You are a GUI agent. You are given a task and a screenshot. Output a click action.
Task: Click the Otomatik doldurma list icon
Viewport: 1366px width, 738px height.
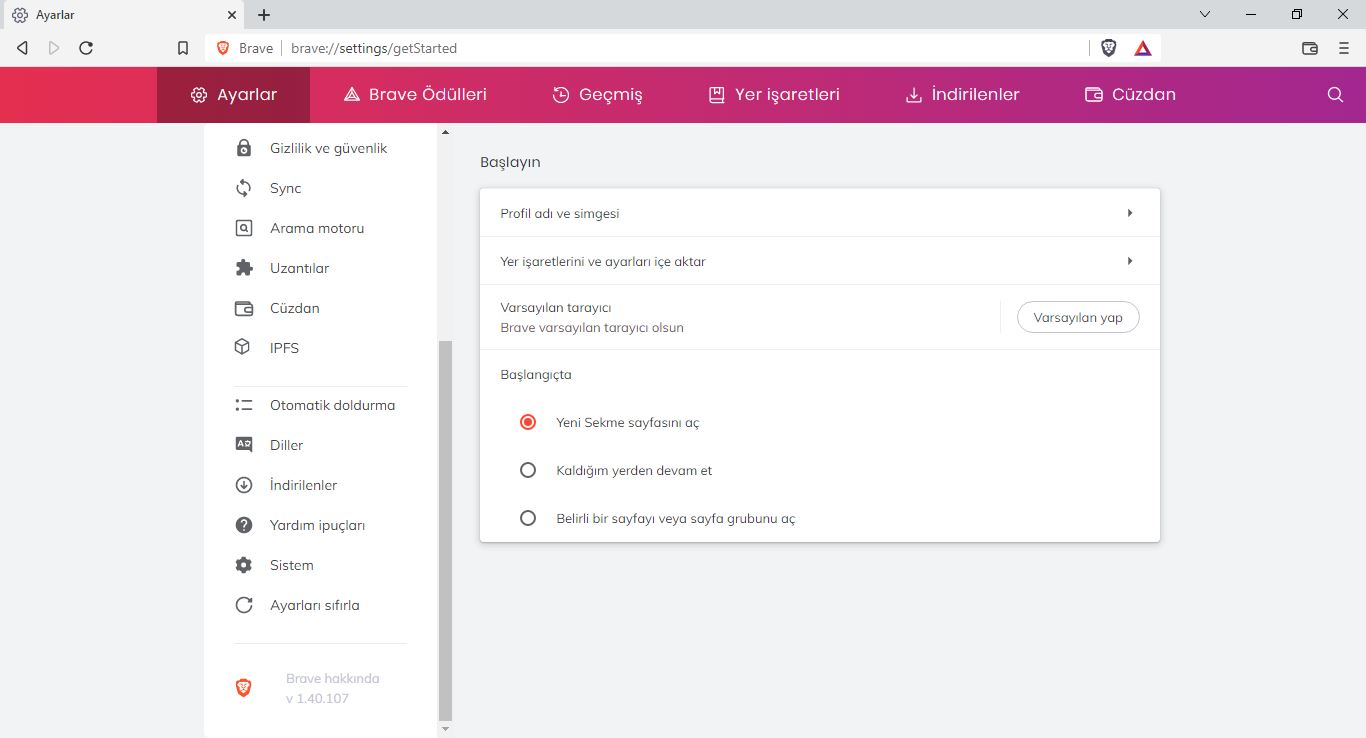click(x=243, y=405)
